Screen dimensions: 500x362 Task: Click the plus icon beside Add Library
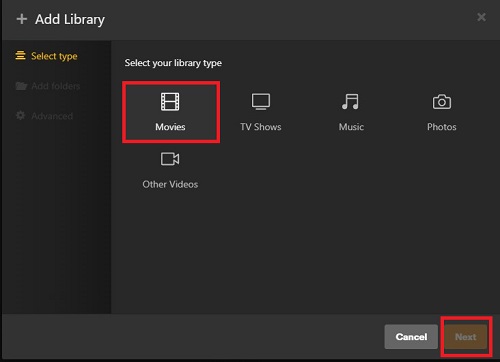(x=22, y=19)
